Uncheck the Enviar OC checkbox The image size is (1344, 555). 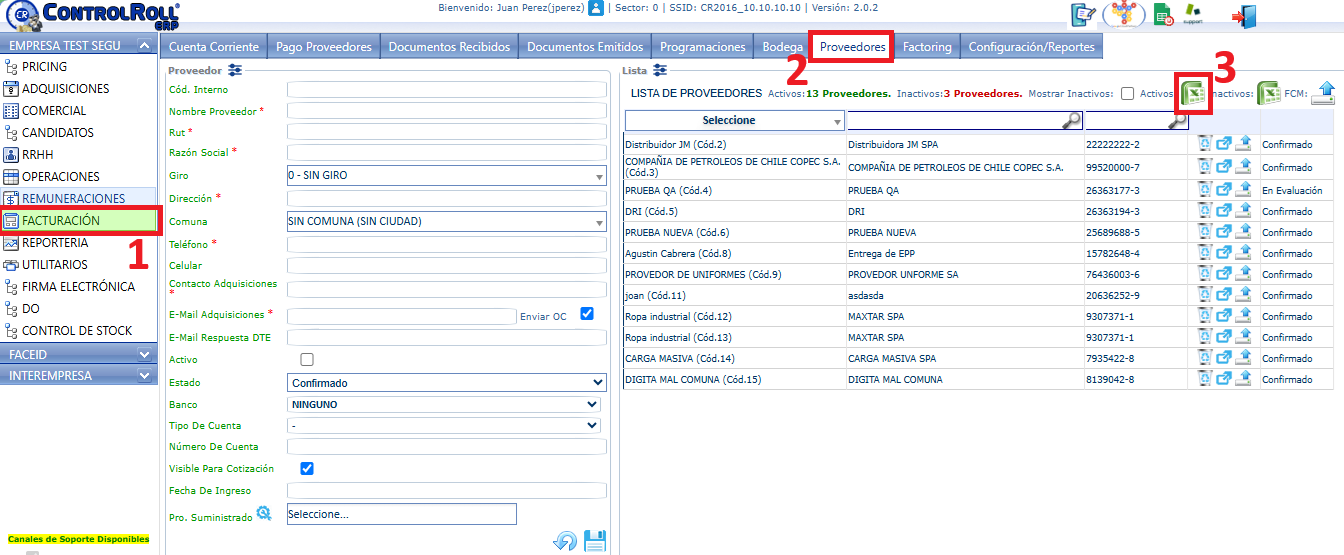click(587, 314)
